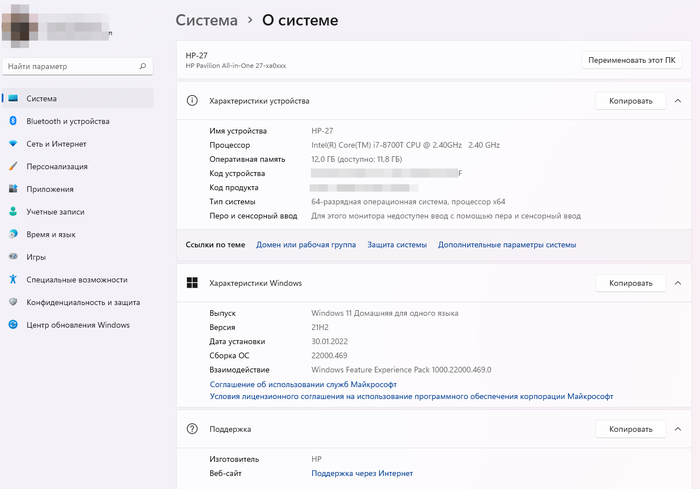This screenshot has width=700, height=489.
Task: Copy support info with Копировать
Action: pos(631,429)
